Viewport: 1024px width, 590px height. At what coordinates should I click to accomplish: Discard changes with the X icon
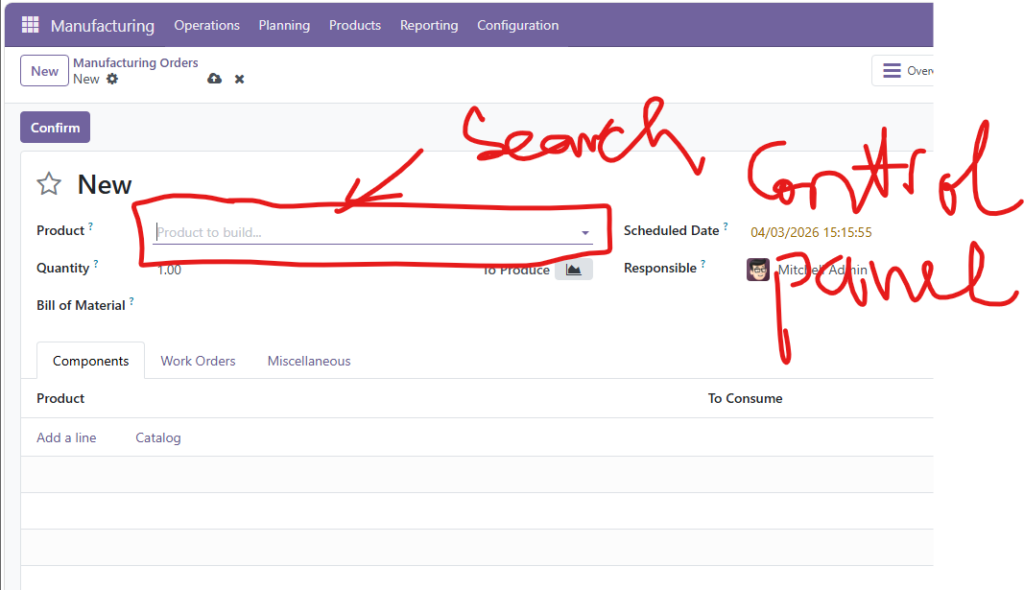pyautogui.click(x=239, y=79)
